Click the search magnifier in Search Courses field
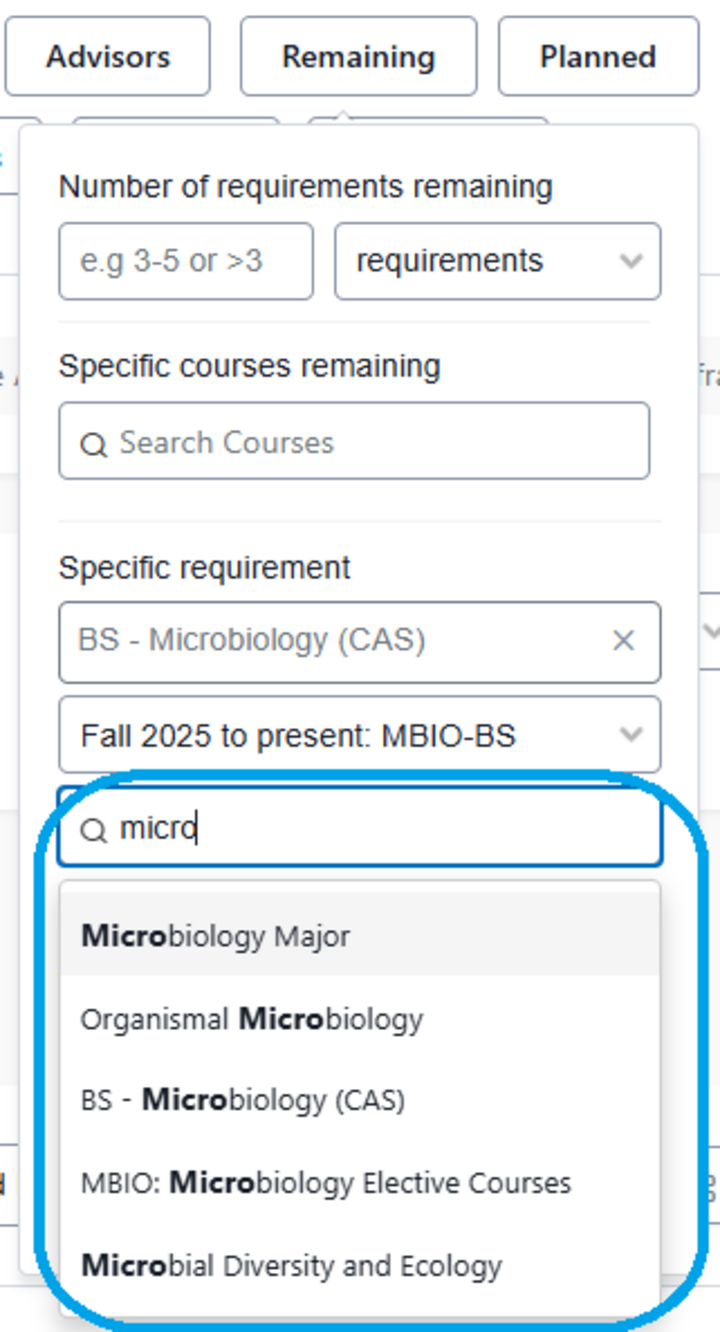720x1332 pixels. coord(95,442)
